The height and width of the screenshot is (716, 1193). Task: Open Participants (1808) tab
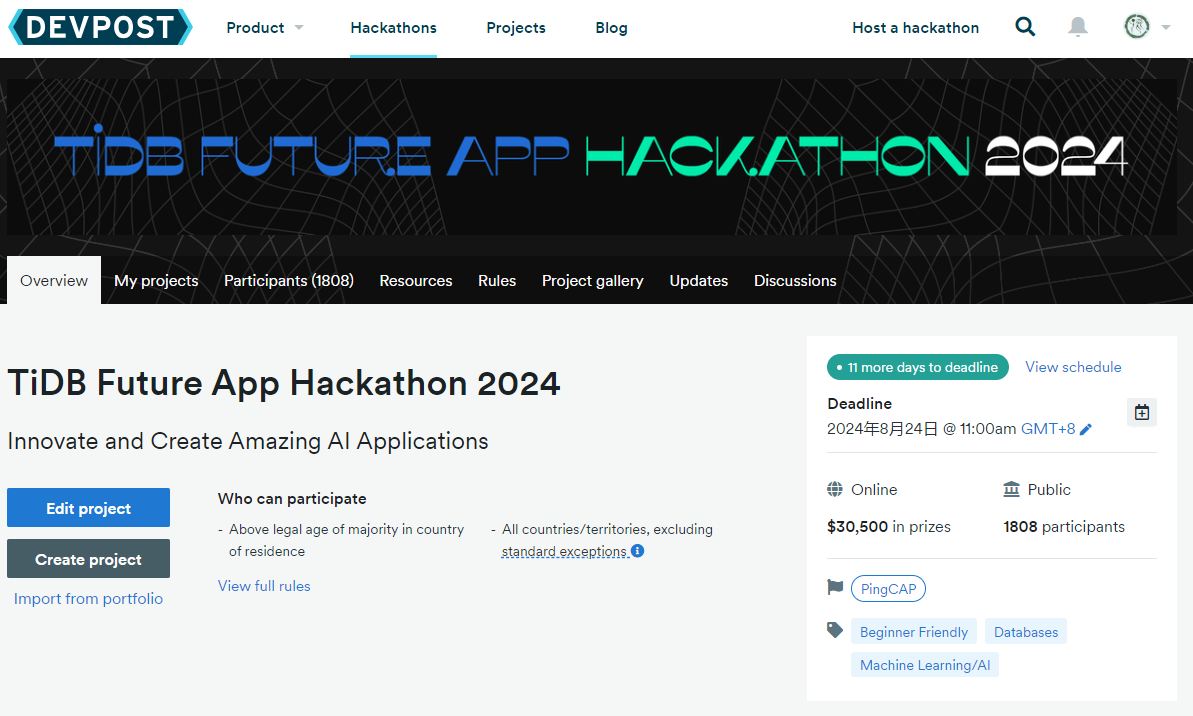(288, 280)
